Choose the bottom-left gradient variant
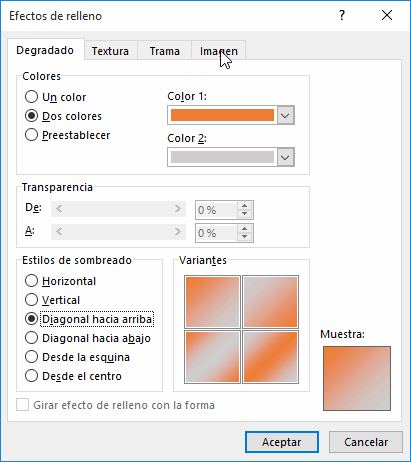The width and height of the screenshot is (411, 462). coord(213,357)
